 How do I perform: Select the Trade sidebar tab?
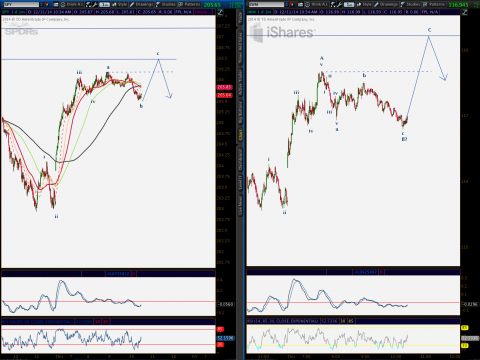coord(240,18)
